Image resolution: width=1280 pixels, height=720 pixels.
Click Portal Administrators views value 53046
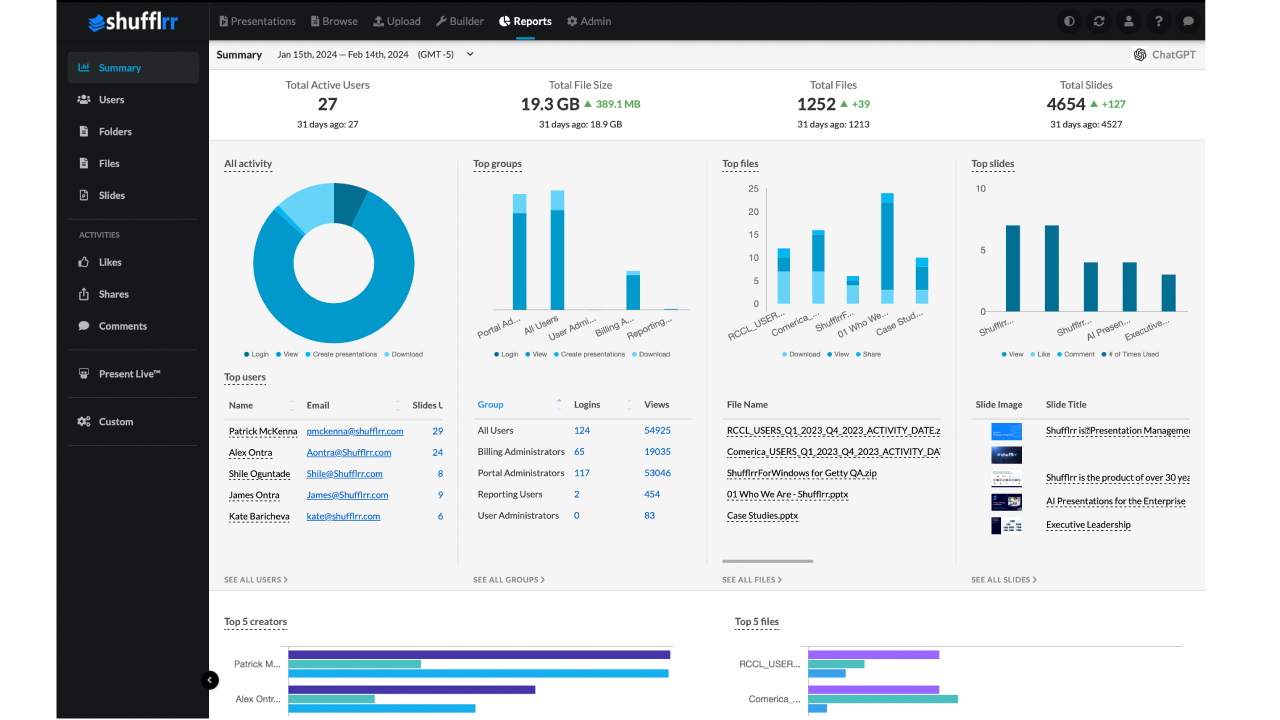click(658, 473)
